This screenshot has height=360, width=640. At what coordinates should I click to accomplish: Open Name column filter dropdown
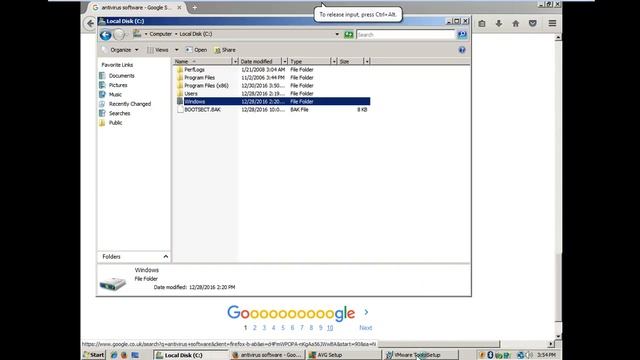pyautogui.click(x=235, y=61)
